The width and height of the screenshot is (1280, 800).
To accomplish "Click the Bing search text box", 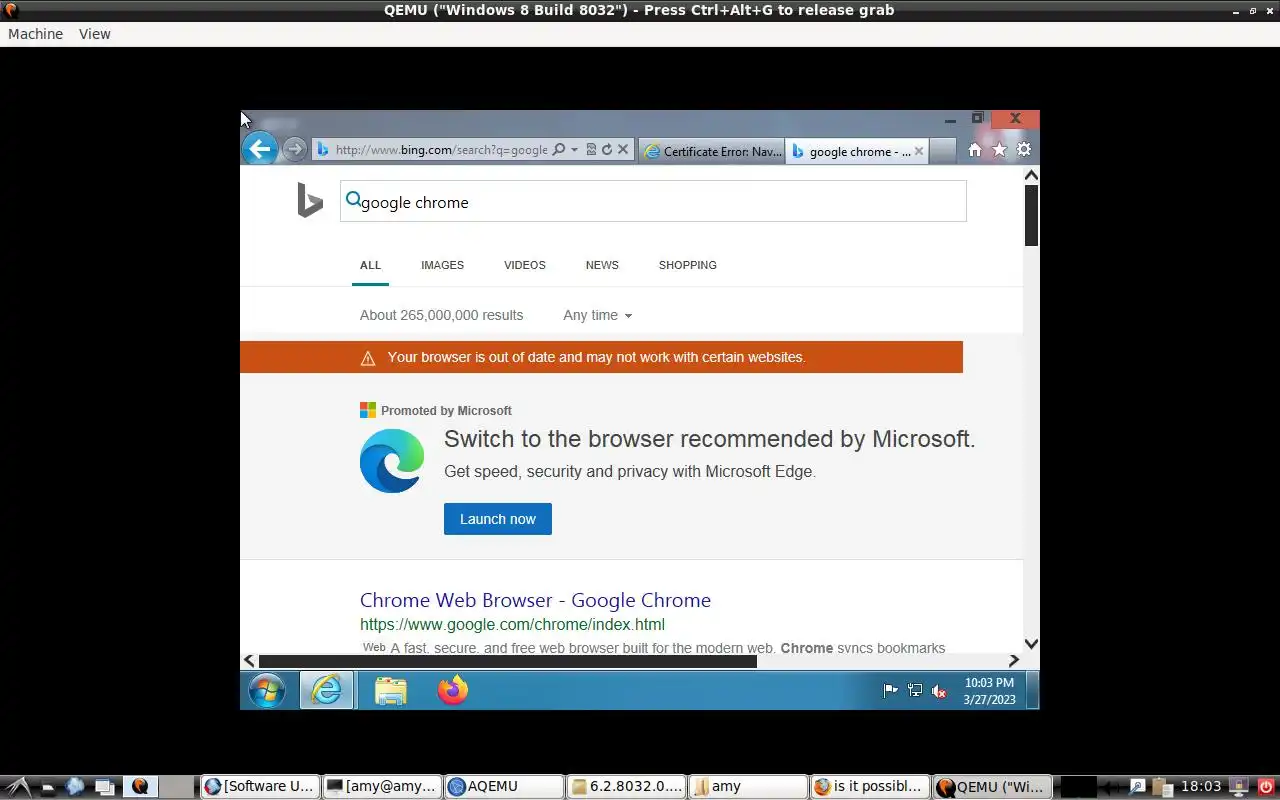I will (653, 201).
